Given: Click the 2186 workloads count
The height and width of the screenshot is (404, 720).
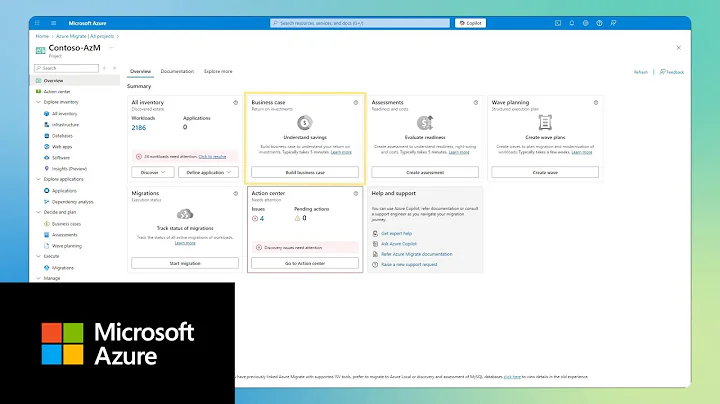Looking at the screenshot, I should [139, 128].
